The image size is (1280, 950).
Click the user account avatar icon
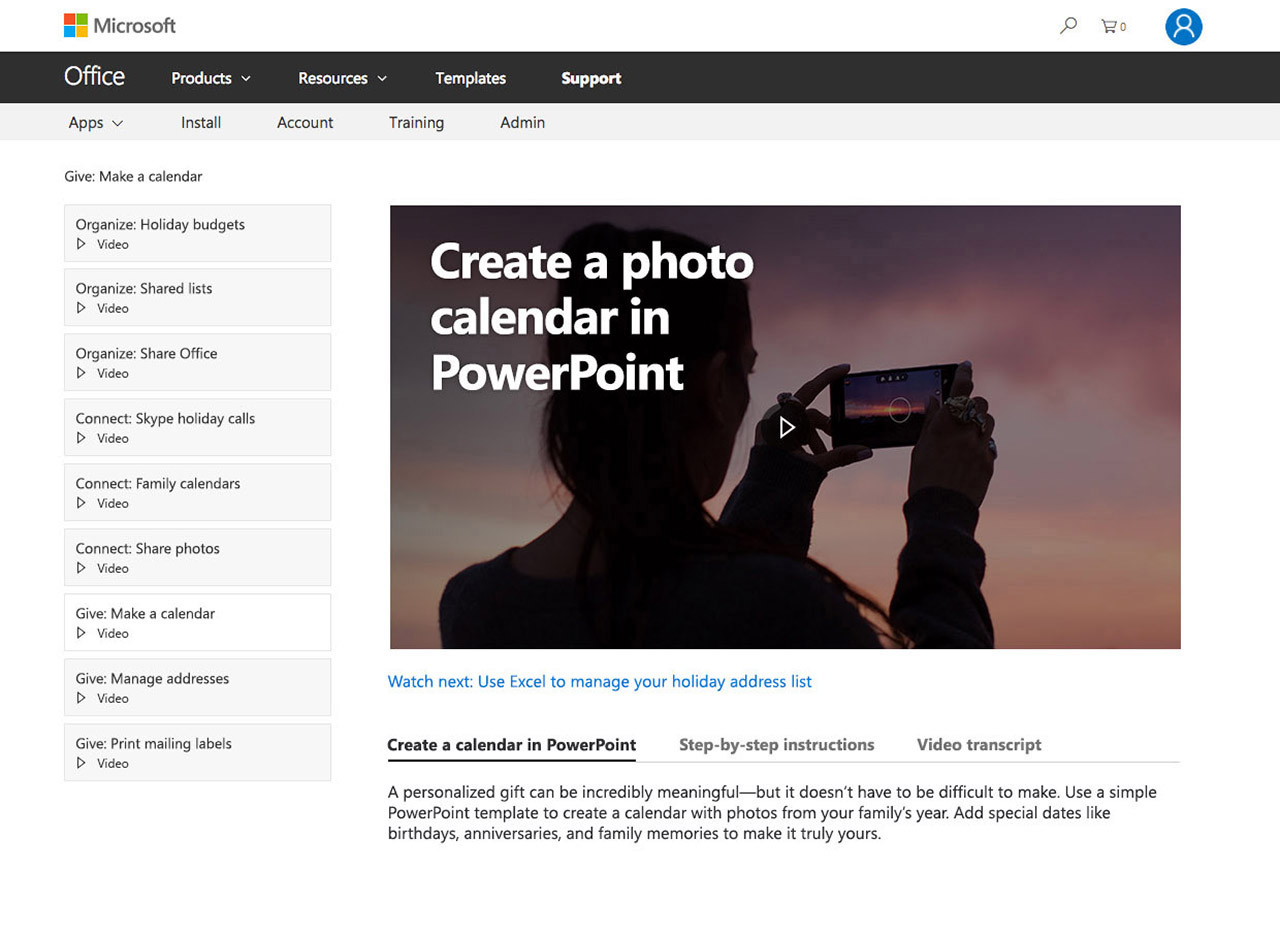(x=1183, y=27)
